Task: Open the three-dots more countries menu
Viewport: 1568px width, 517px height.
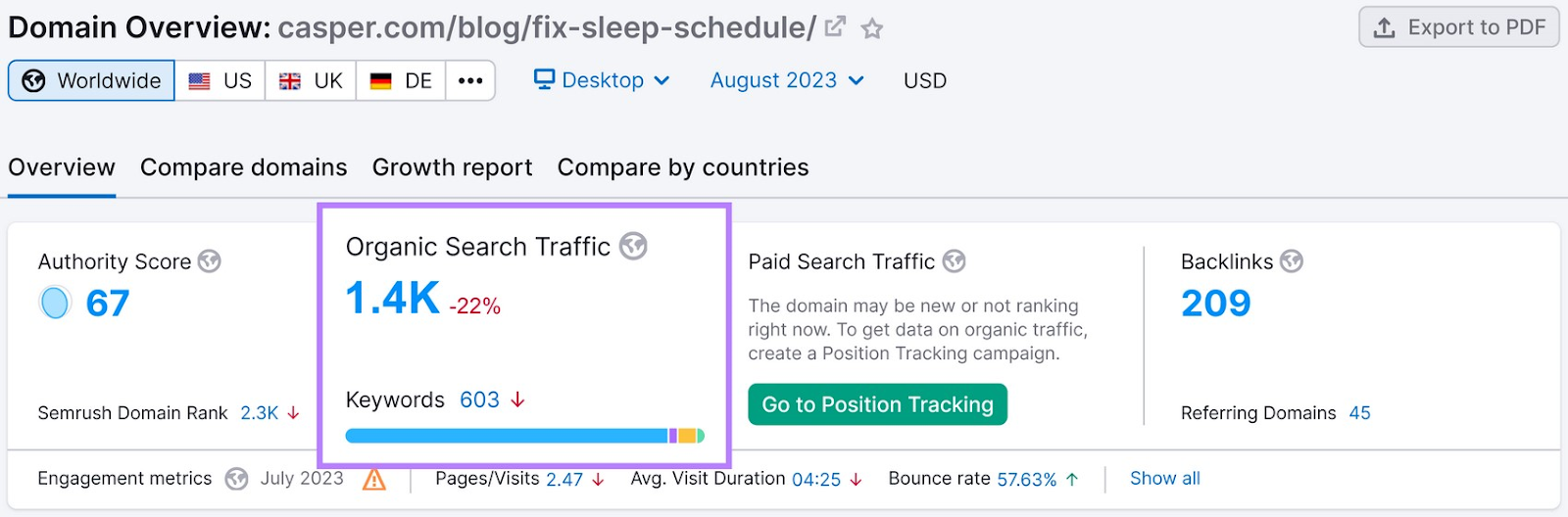Action: [x=470, y=80]
